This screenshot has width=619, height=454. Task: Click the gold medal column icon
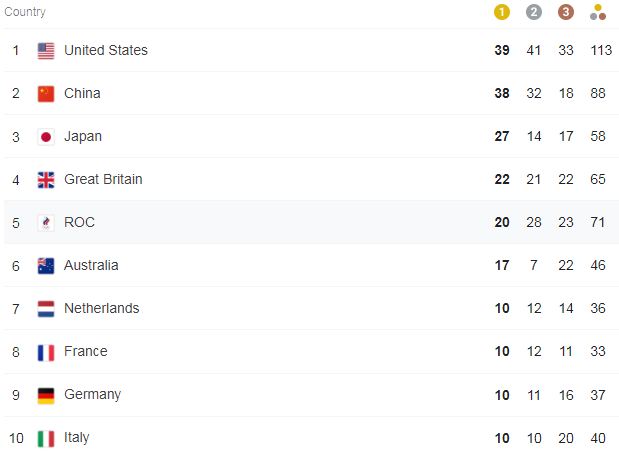(x=502, y=12)
